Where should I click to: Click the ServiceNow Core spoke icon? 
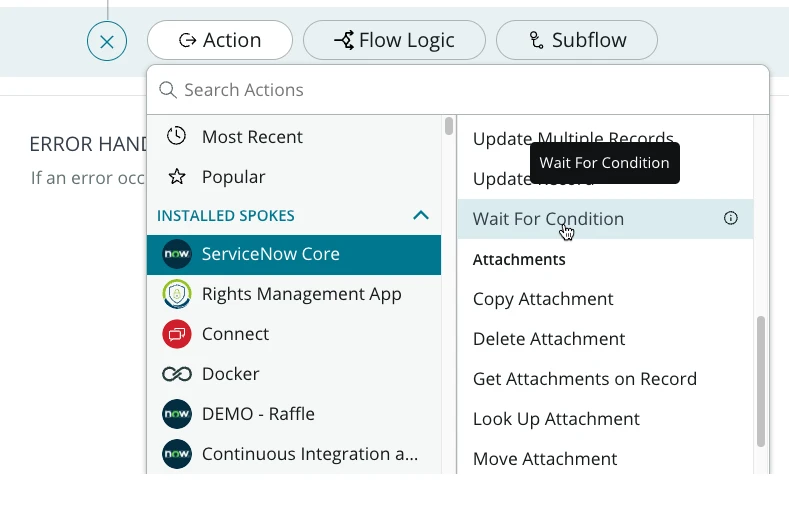pyautogui.click(x=176, y=254)
